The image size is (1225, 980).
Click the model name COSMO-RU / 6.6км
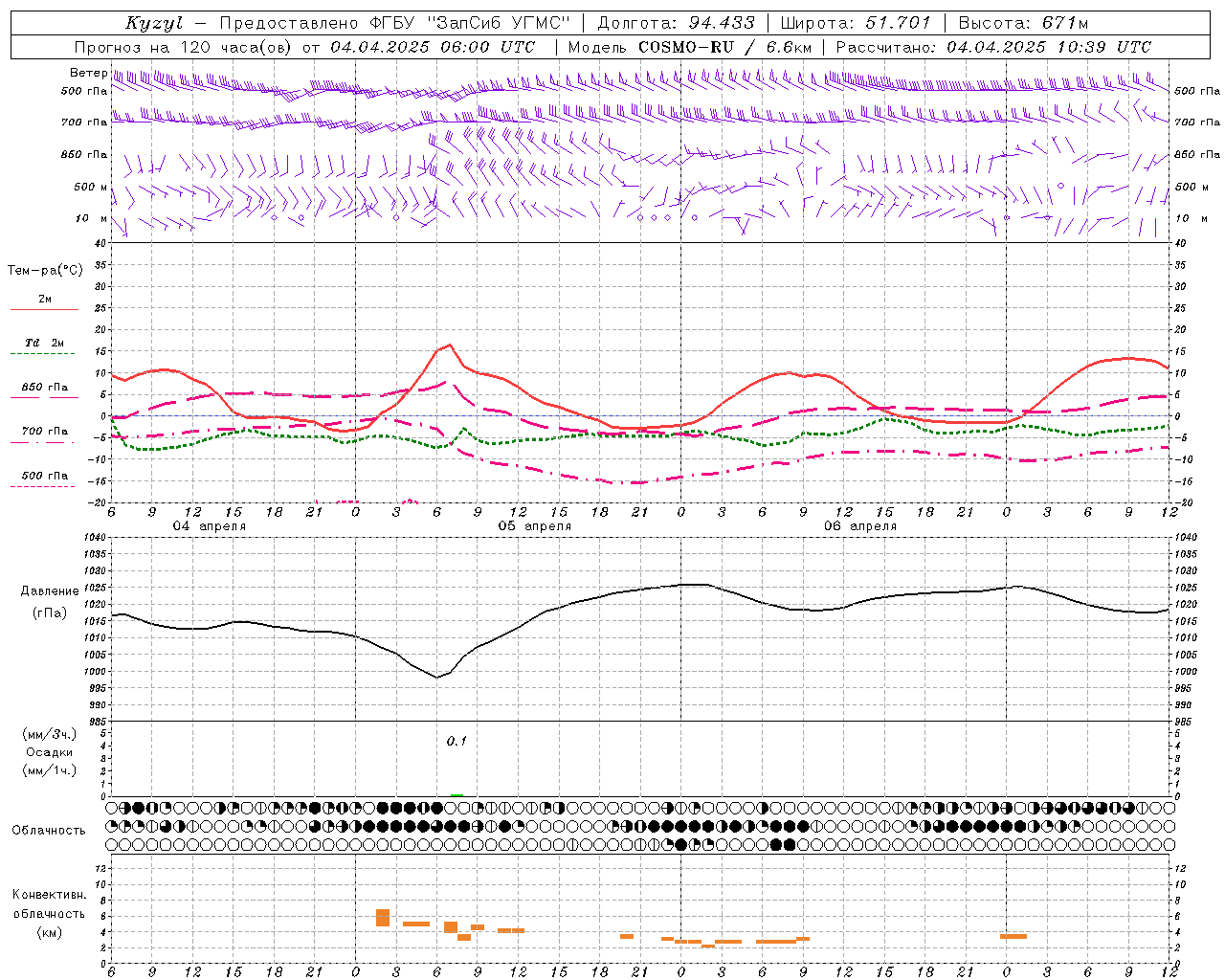pyautogui.click(x=724, y=47)
